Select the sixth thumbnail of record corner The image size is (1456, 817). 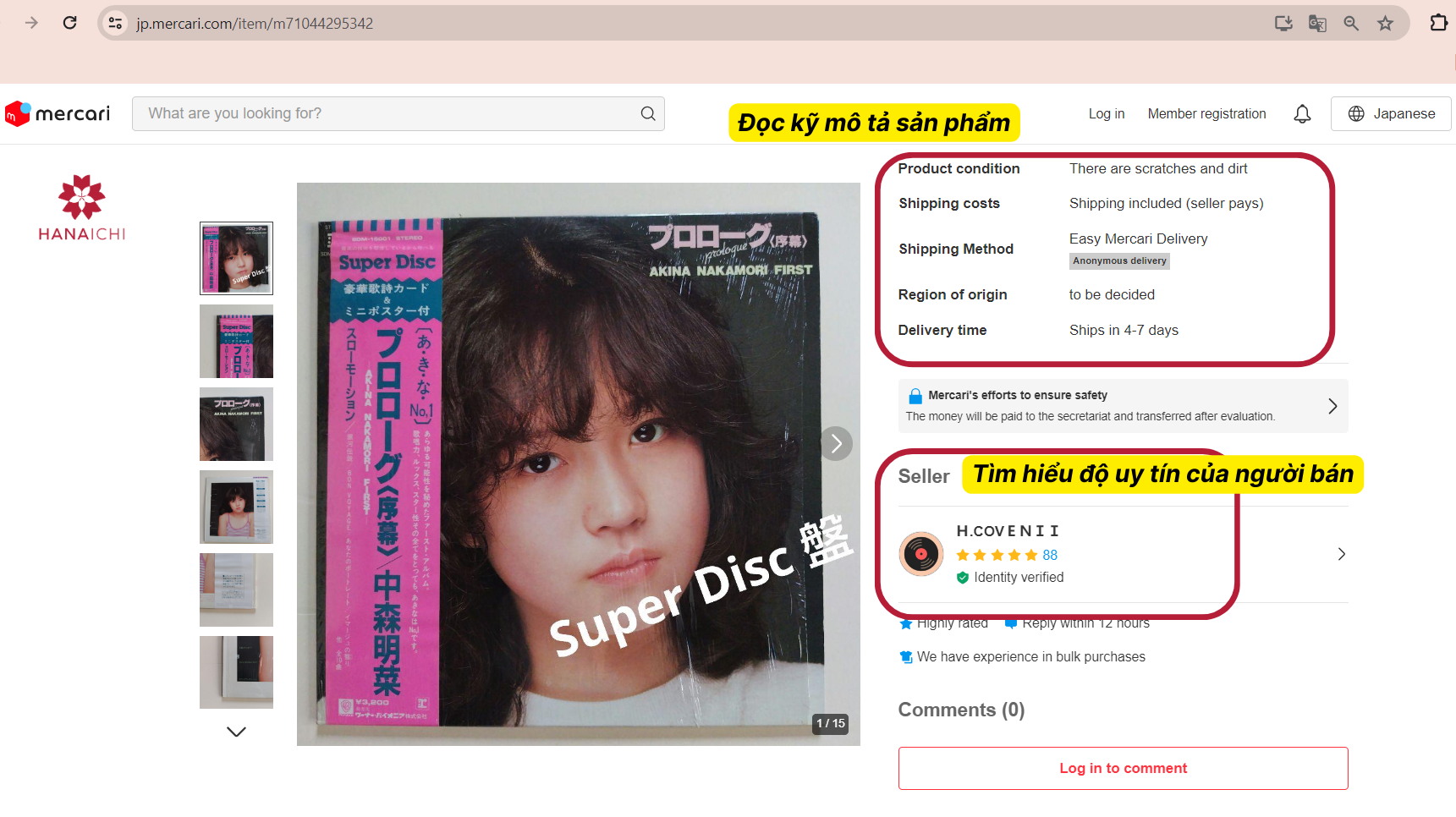[236, 672]
